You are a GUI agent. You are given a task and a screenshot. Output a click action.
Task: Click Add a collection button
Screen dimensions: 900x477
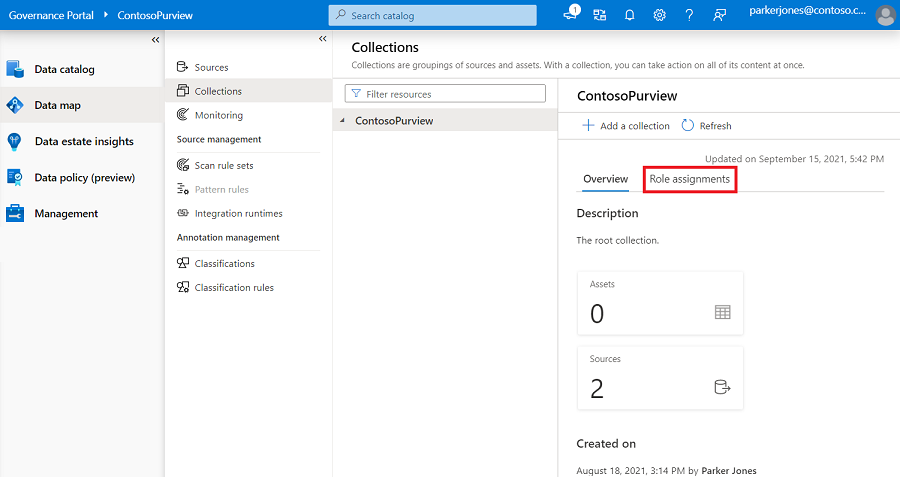pyautogui.click(x=626, y=126)
